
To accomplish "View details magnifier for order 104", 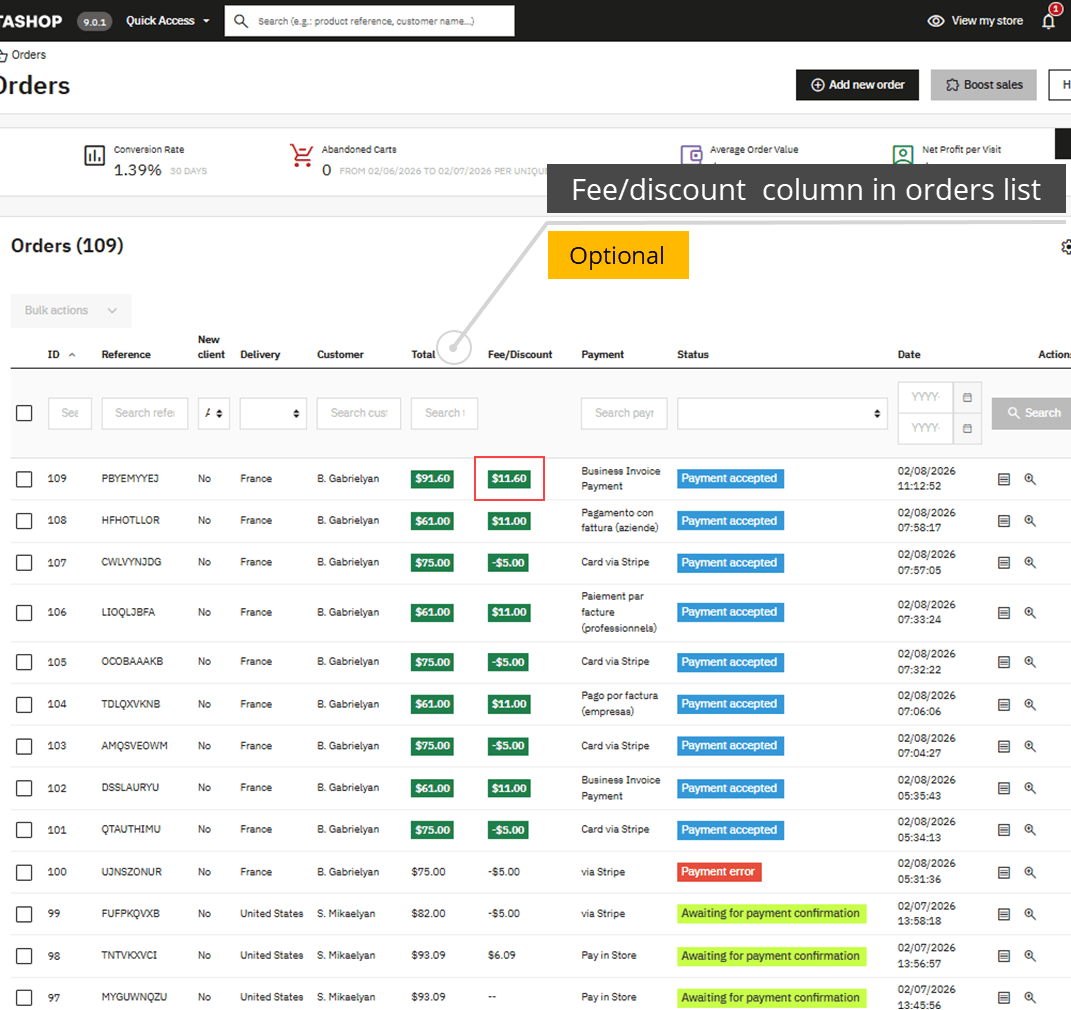I will pos(1029,705).
